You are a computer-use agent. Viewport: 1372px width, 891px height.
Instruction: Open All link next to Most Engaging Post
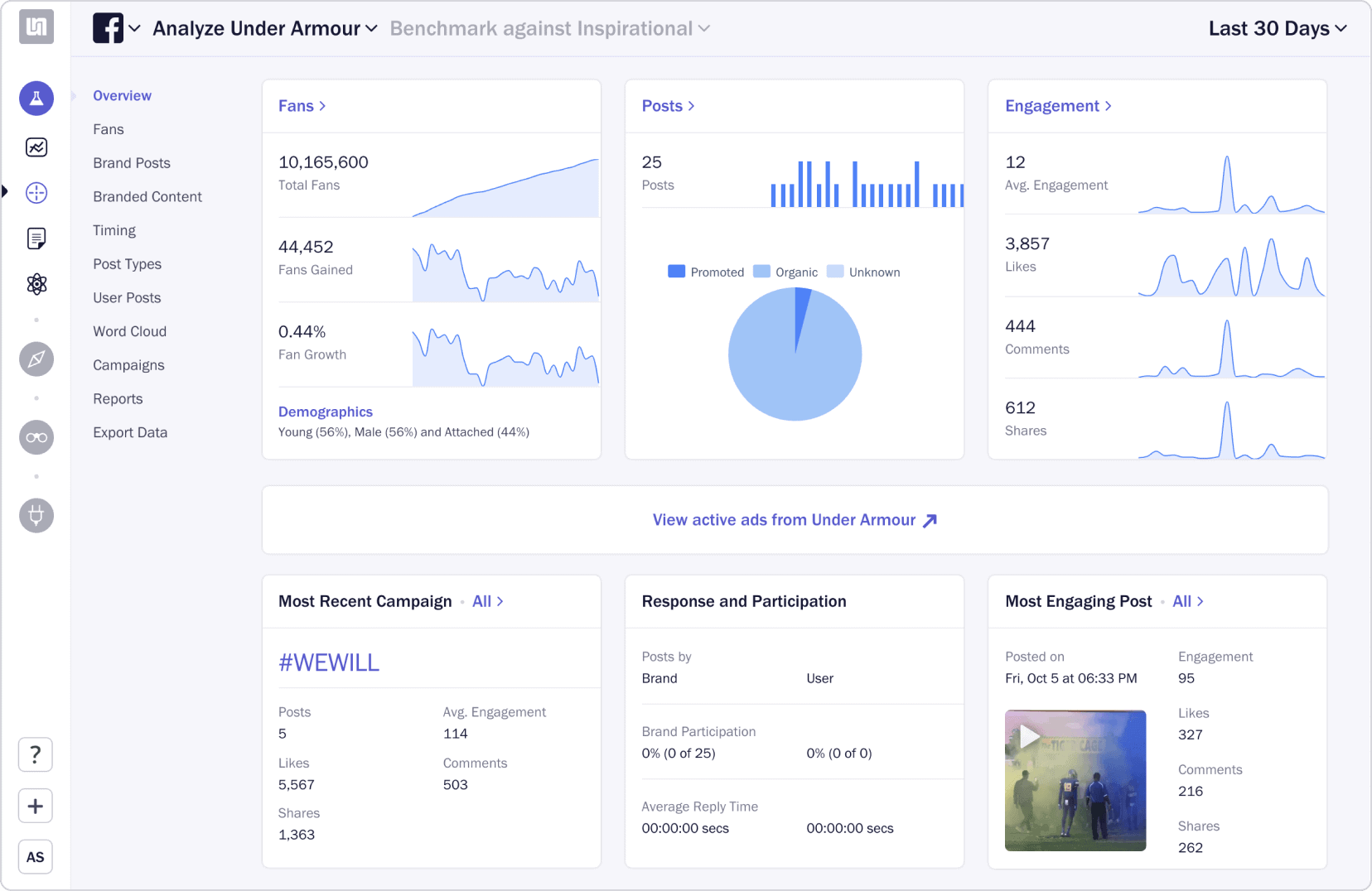coord(1188,601)
